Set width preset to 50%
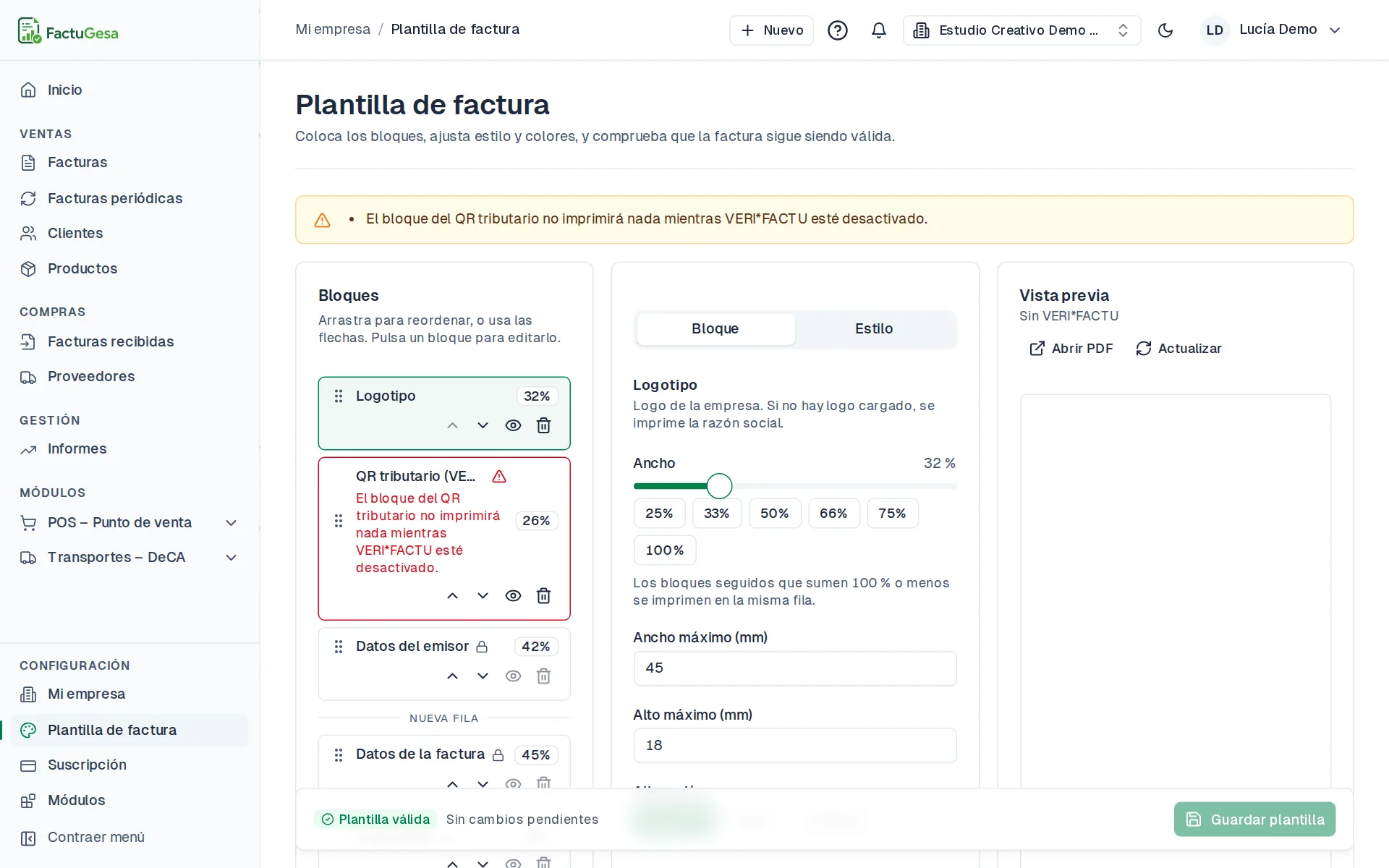This screenshot has height=868, width=1389. (774, 514)
